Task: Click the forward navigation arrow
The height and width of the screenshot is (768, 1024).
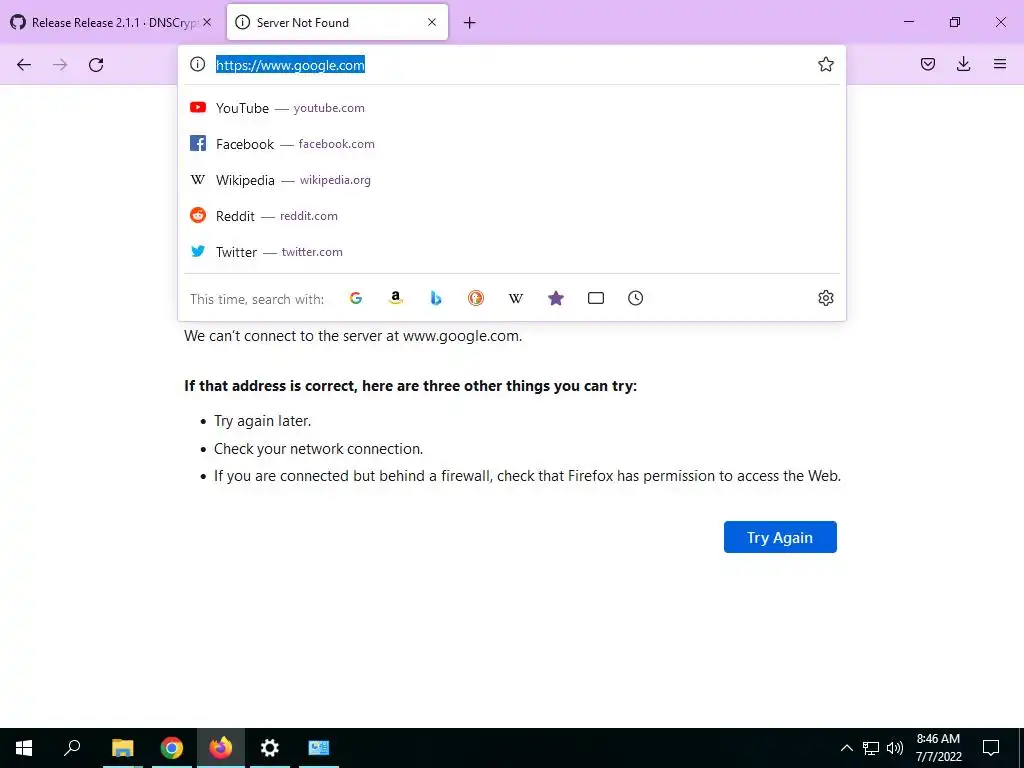Action: 60,65
